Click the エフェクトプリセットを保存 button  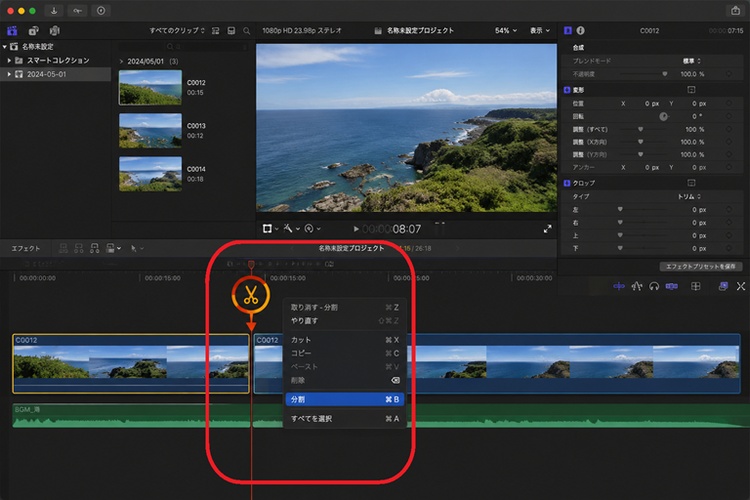[701, 267]
